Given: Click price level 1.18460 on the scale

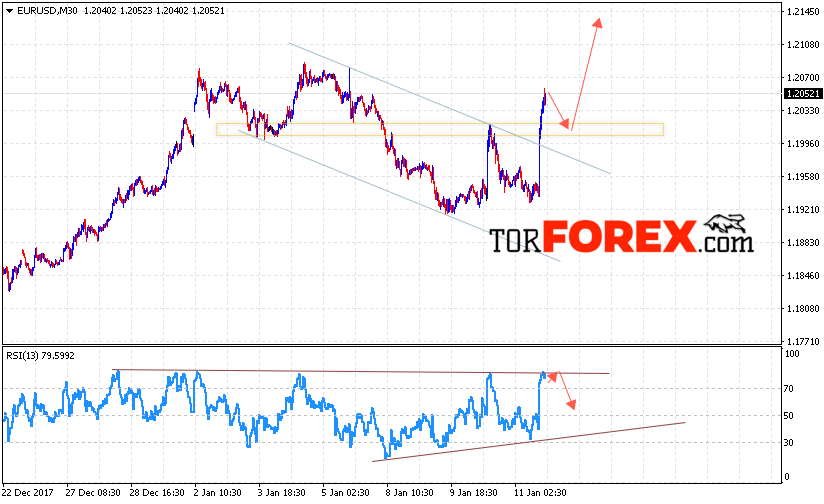Looking at the screenshot, I should pos(804,275).
